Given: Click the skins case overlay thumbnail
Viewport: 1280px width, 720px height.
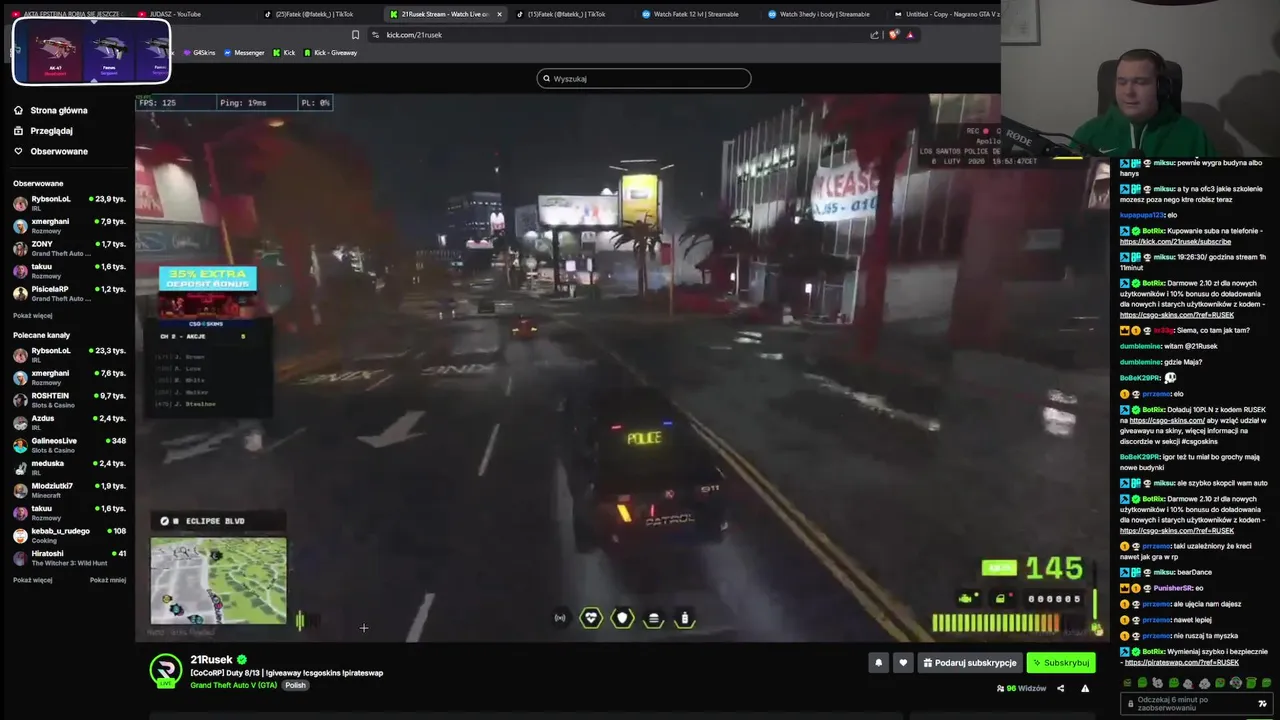Looking at the screenshot, I should click(x=92, y=50).
